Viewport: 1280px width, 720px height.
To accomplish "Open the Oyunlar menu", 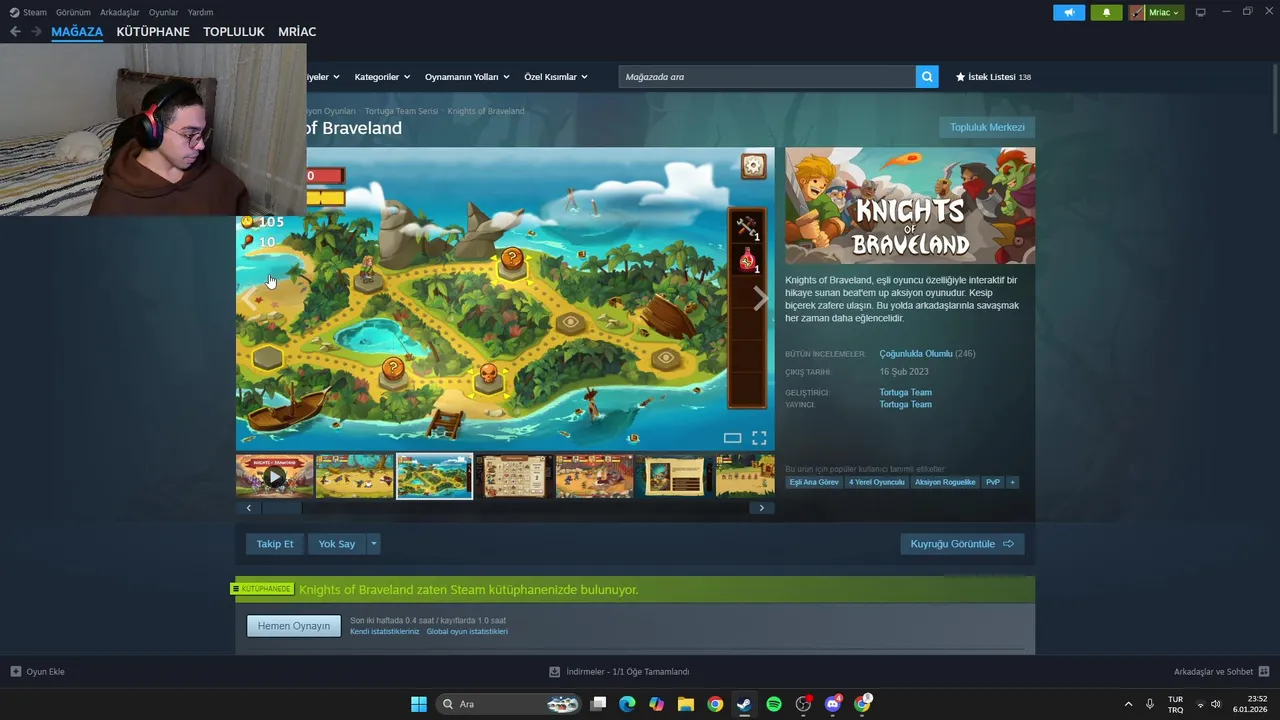I will pyautogui.click(x=164, y=12).
